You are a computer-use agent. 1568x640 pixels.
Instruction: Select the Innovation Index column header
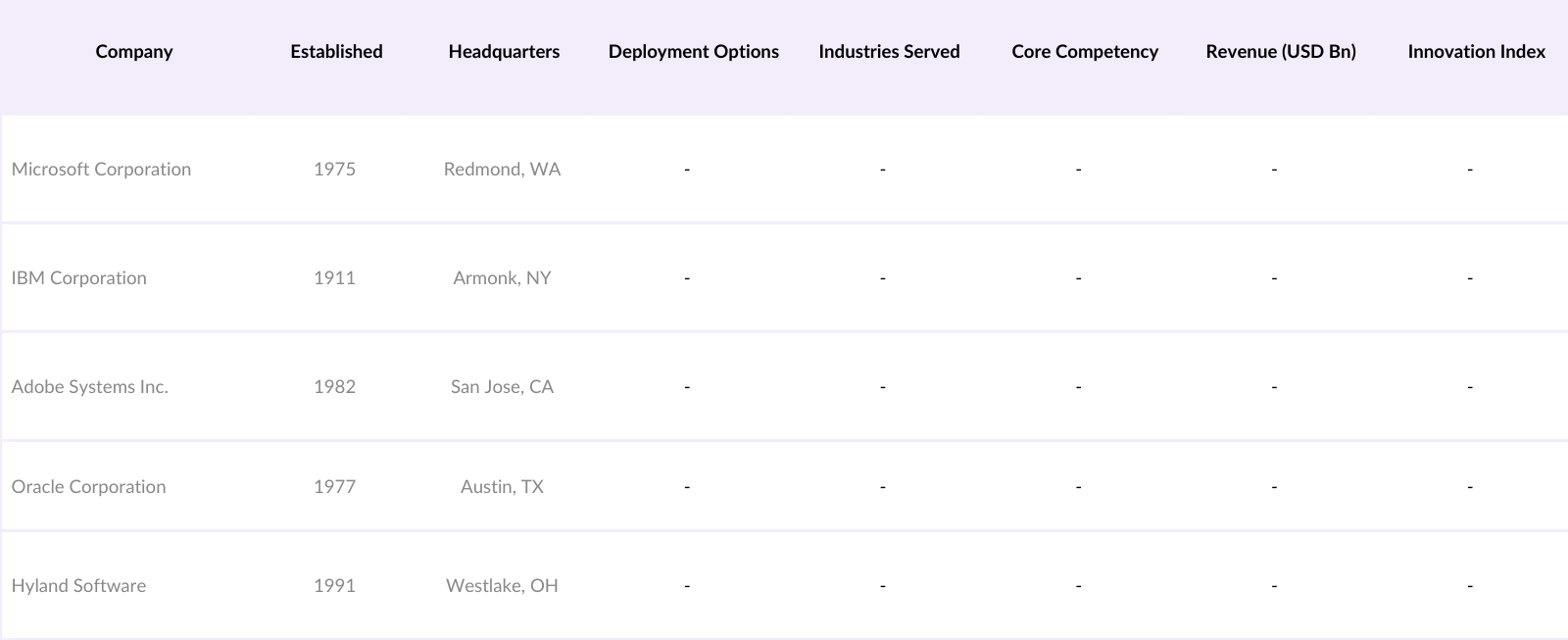click(x=1476, y=52)
